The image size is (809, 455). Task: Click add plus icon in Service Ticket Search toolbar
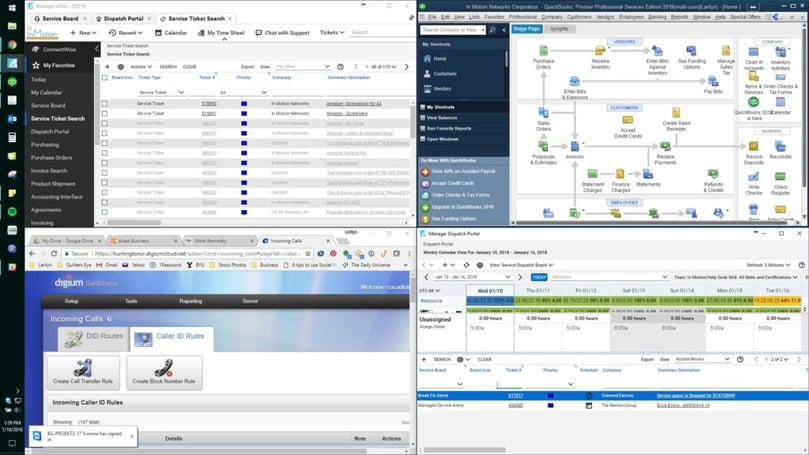point(107,67)
